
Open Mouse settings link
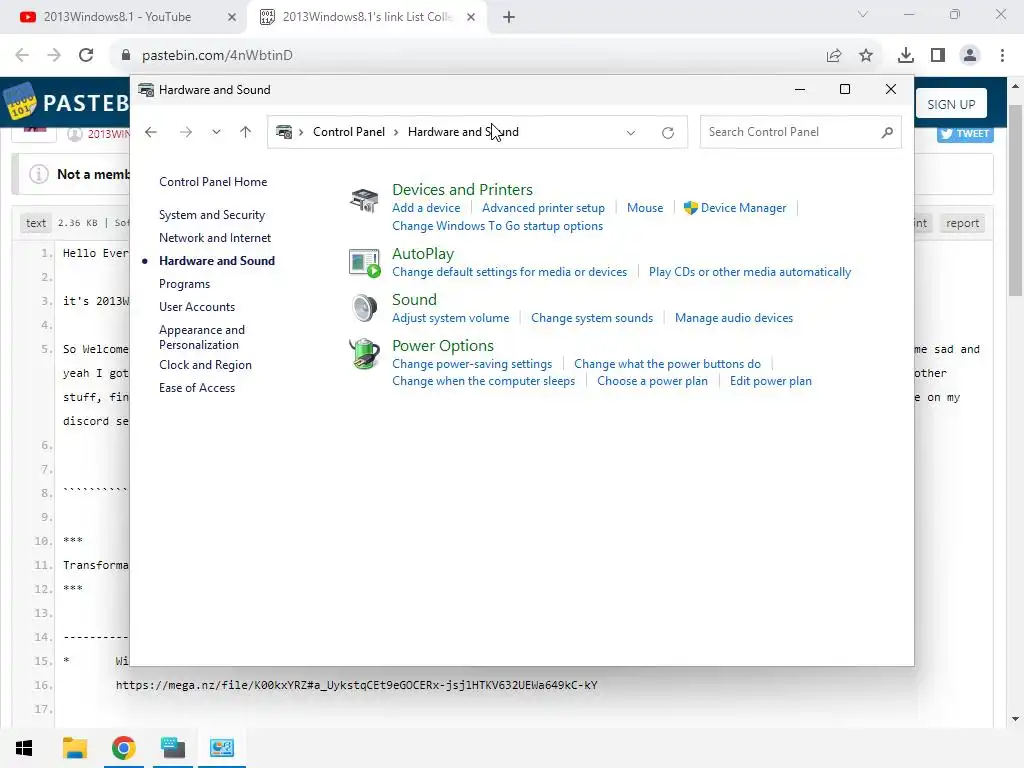[645, 208]
